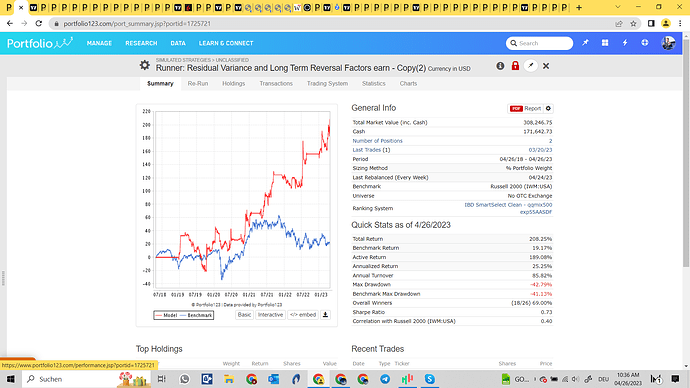
Task: Go back in browser history
Action: 10,23
